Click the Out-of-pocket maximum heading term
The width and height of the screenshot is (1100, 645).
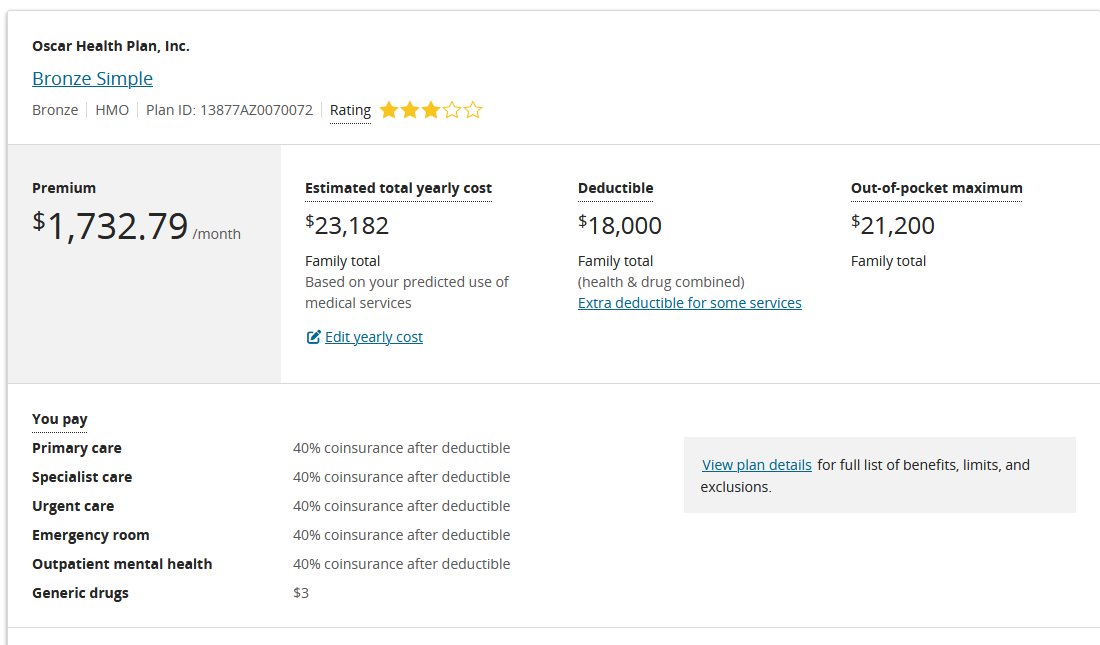pyautogui.click(x=937, y=188)
